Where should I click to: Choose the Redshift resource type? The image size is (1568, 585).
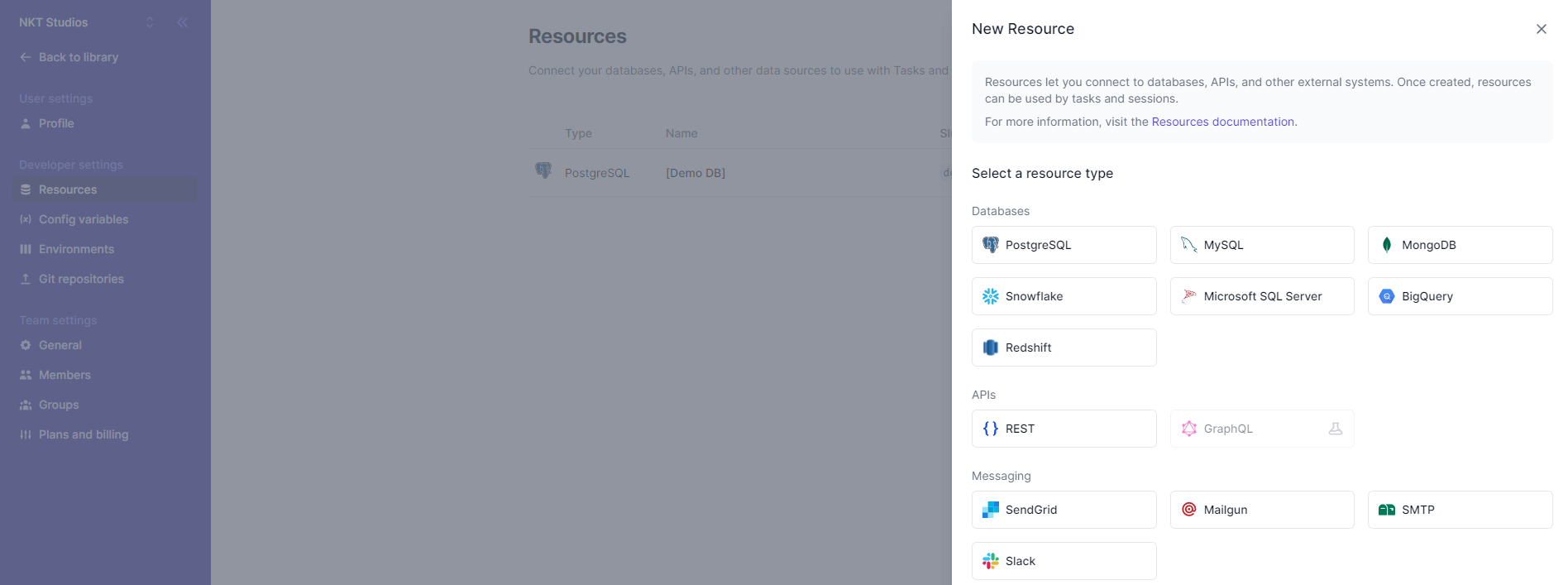click(1064, 348)
